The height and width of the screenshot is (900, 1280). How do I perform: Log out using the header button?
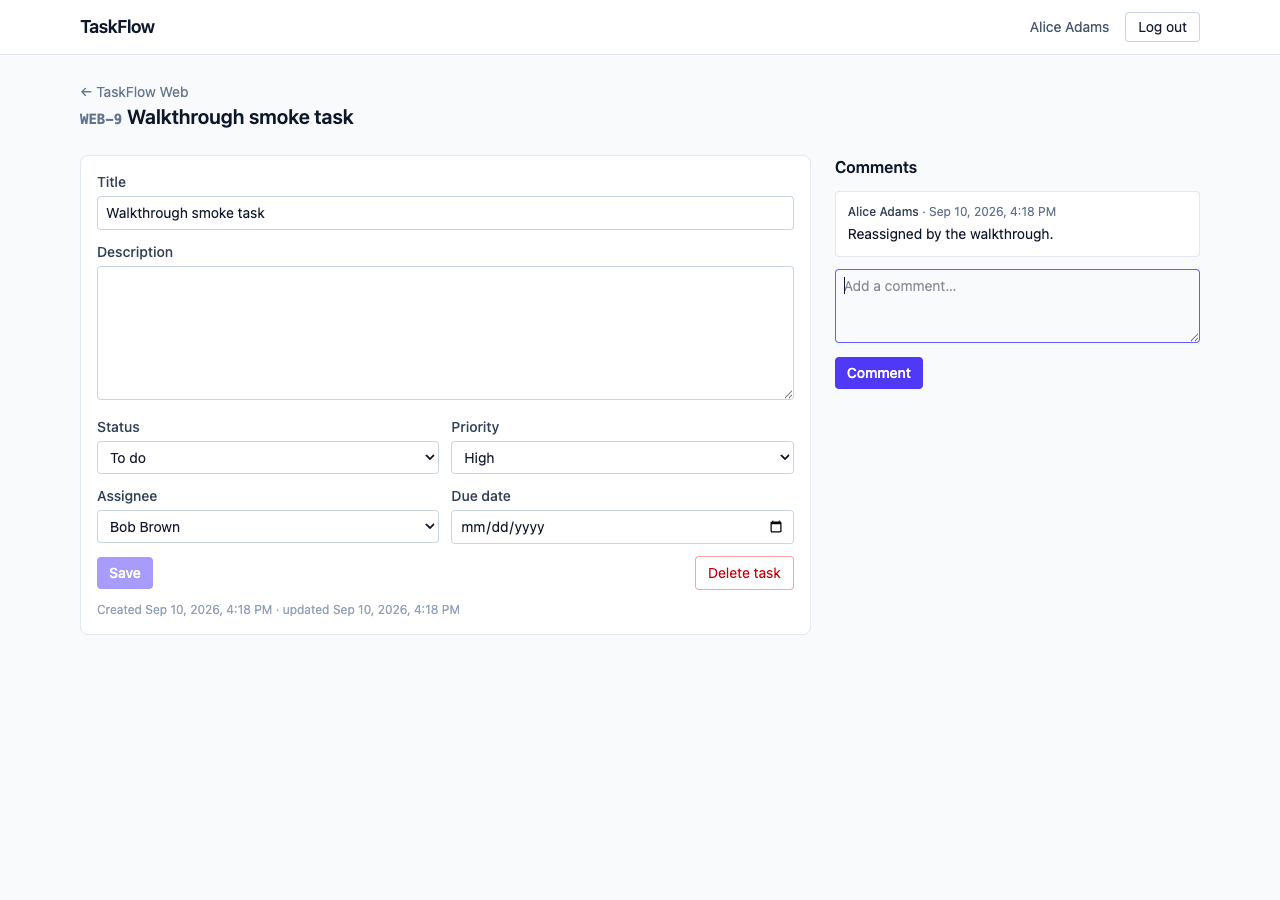pyautogui.click(x=1162, y=27)
